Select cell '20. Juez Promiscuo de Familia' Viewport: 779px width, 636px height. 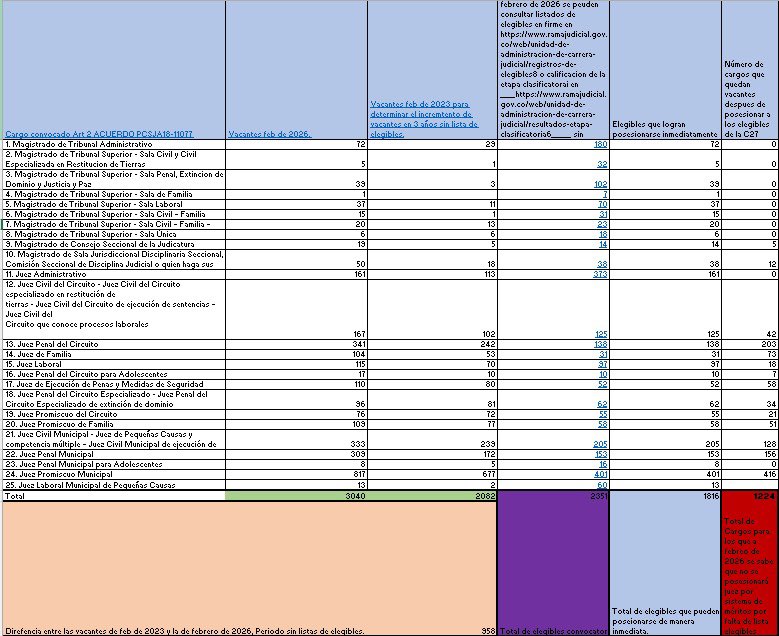coord(114,424)
